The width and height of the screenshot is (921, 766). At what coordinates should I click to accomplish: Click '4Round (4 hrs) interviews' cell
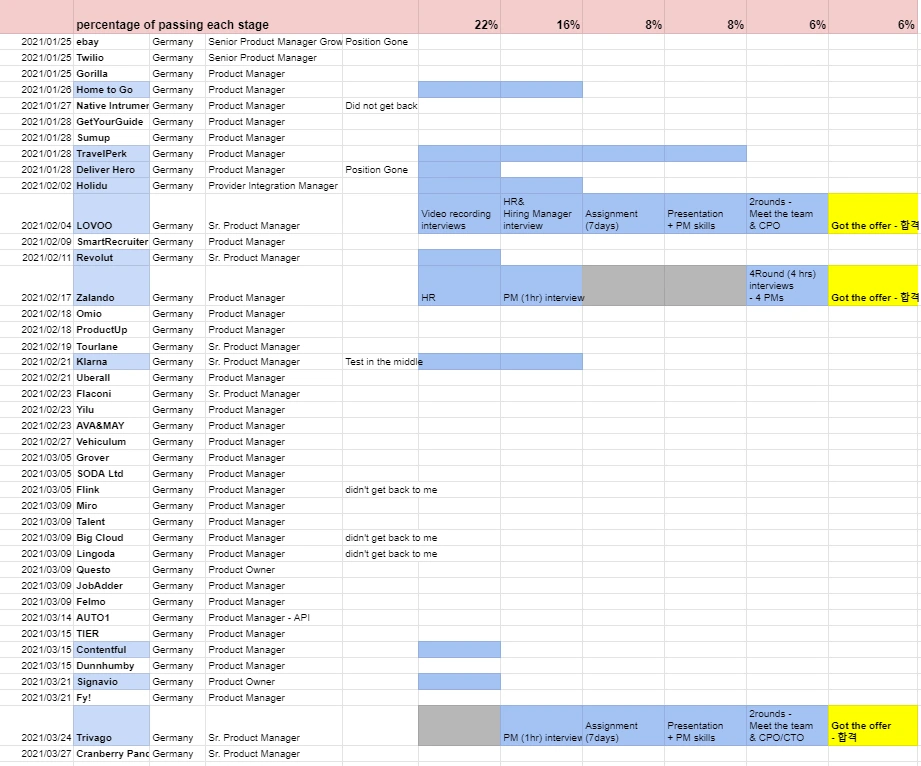coord(787,285)
